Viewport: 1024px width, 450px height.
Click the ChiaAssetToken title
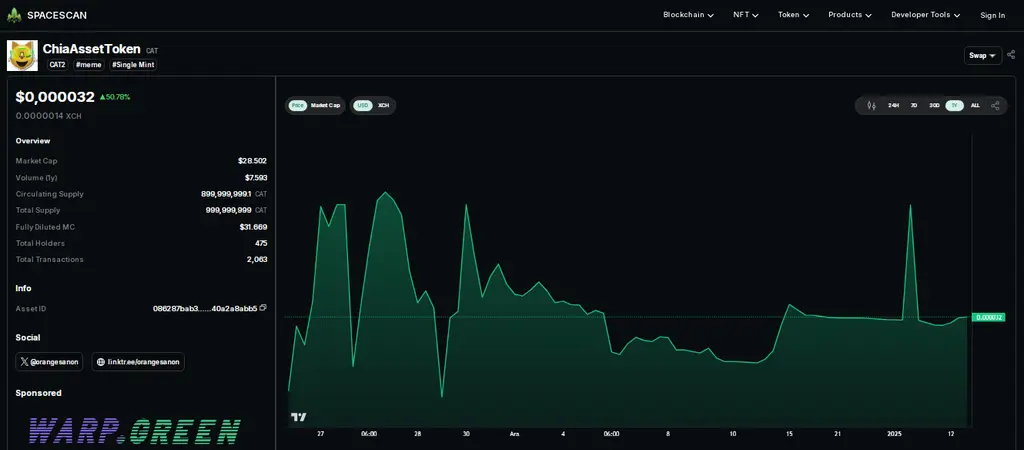91,49
